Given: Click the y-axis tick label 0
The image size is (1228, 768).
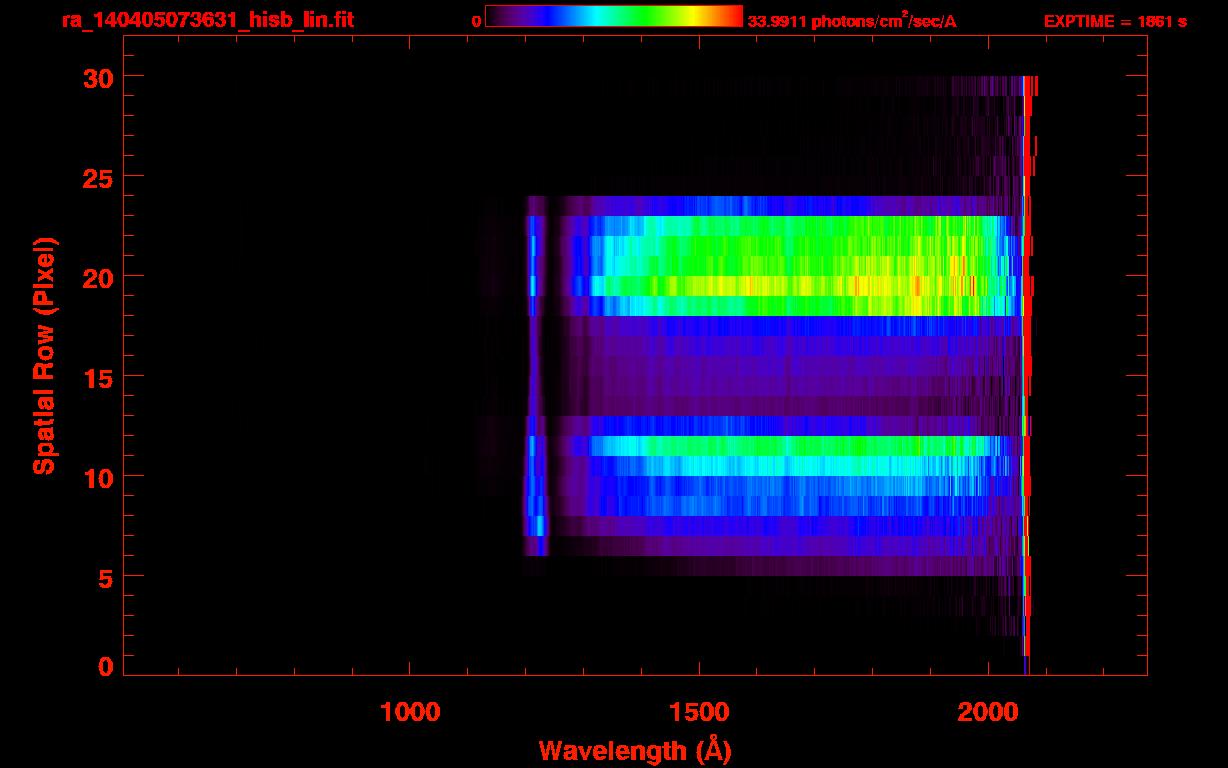Looking at the screenshot, I should click(x=104, y=666).
